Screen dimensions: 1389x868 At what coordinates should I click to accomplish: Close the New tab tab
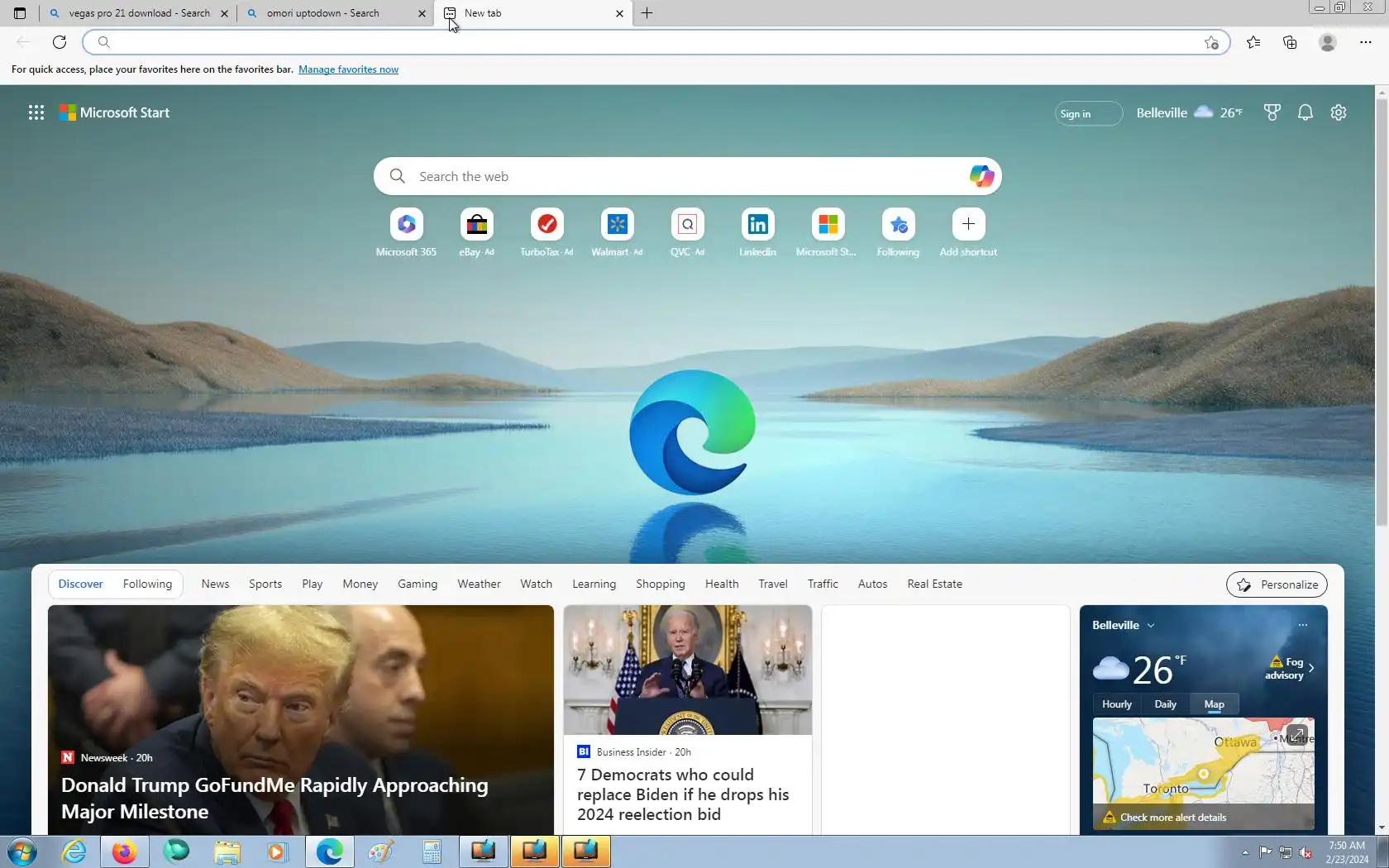pyautogui.click(x=619, y=13)
